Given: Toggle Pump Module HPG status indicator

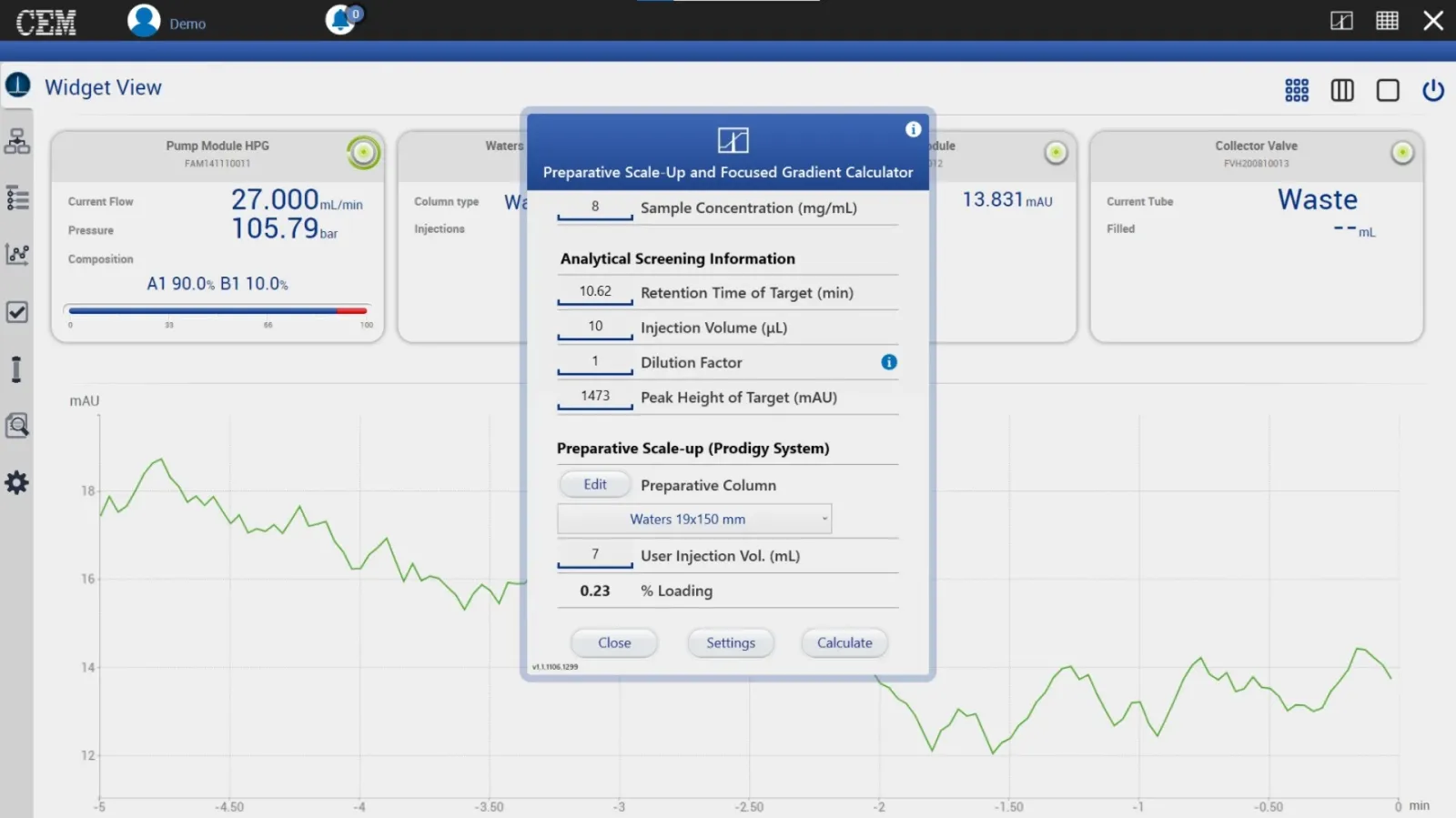Looking at the screenshot, I should pos(363,153).
